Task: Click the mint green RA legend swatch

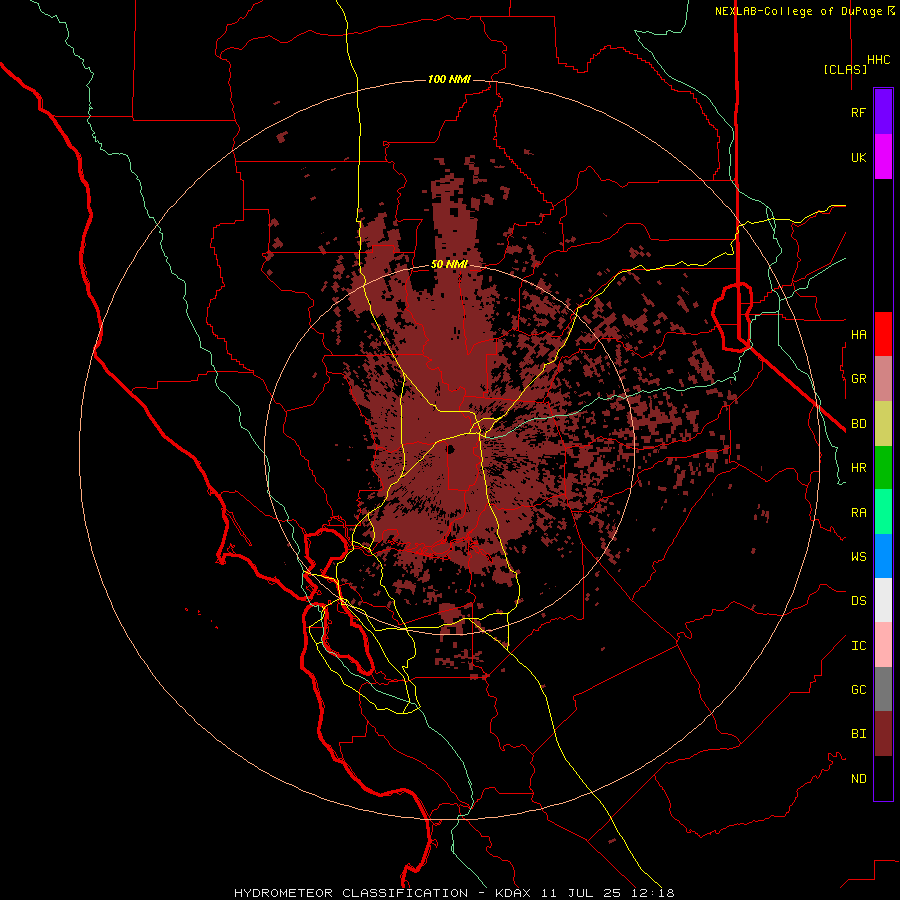Action: coord(883,512)
